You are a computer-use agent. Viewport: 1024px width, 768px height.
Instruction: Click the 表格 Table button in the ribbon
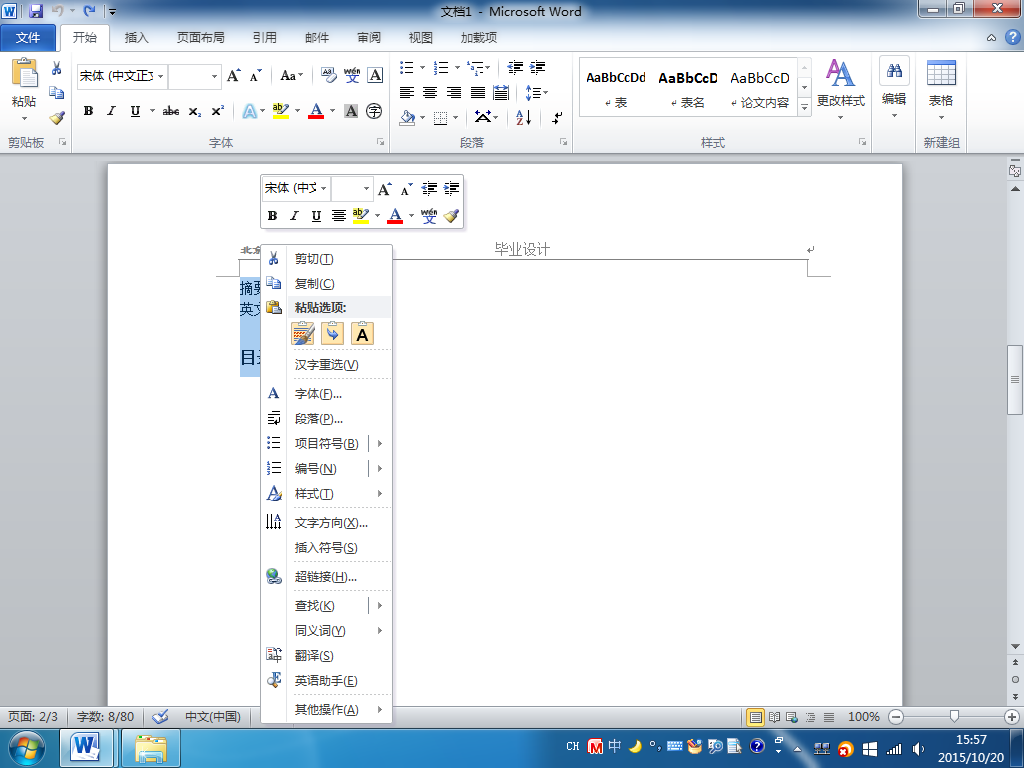tap(941, 88)
